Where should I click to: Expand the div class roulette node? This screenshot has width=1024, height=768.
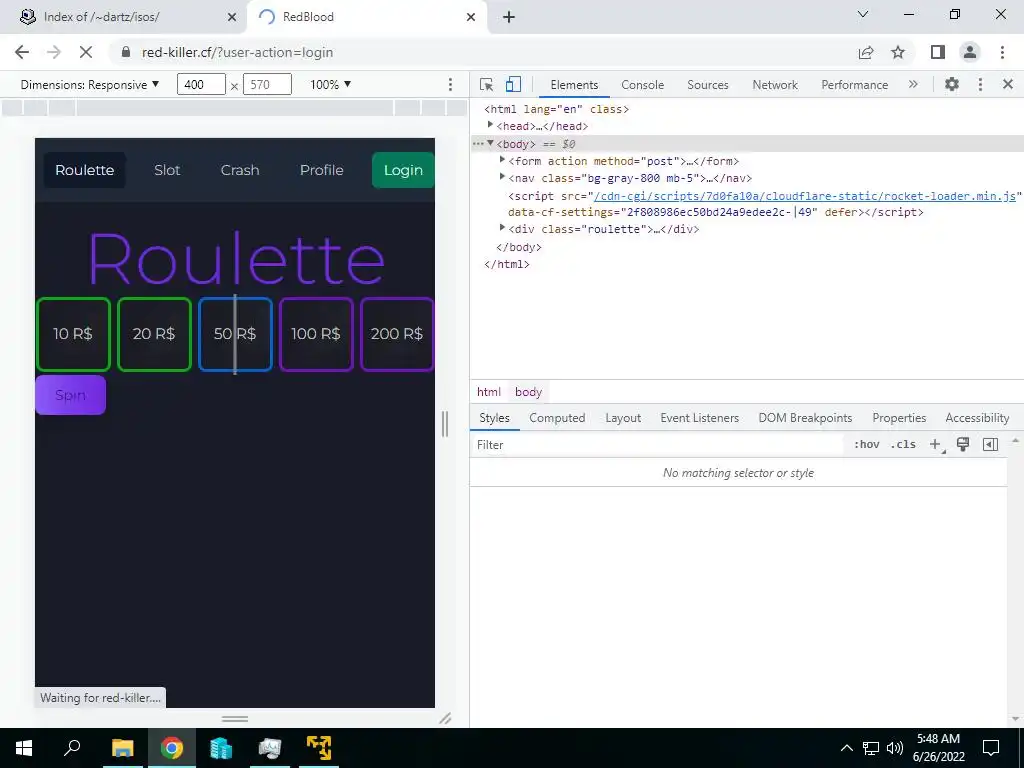pos(502,228)
